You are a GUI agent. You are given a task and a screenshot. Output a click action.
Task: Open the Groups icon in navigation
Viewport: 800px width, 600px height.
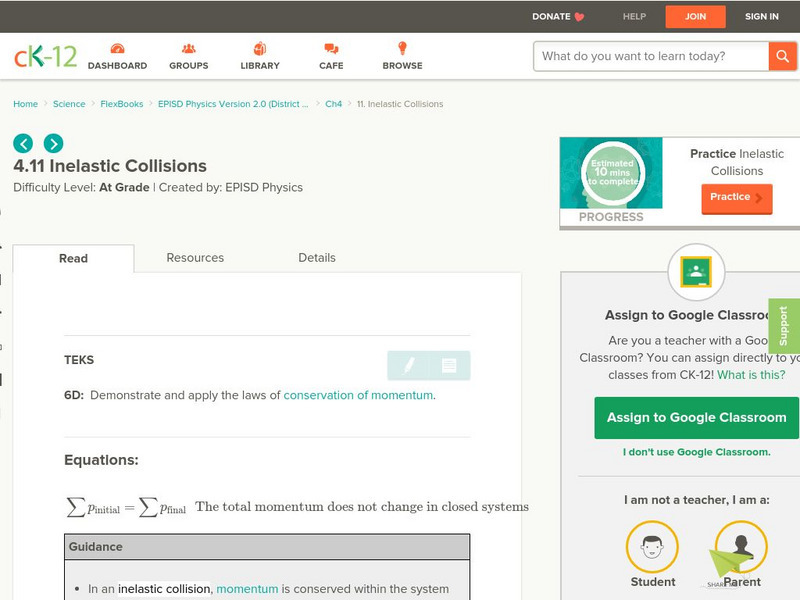(x=188, y=49)
